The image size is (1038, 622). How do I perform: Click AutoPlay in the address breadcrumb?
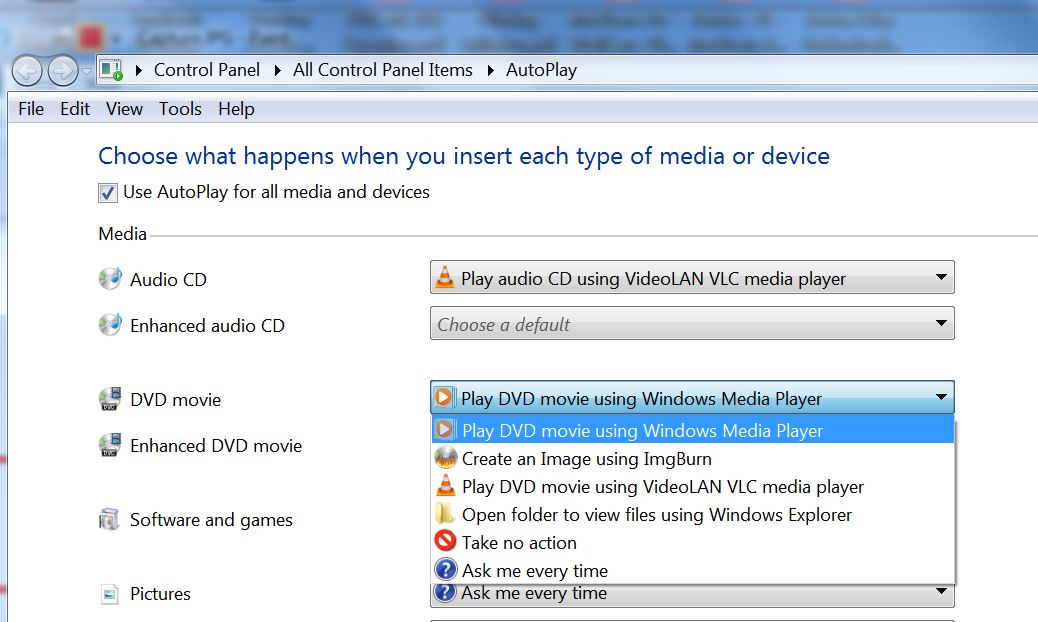(x=542, y=70)
